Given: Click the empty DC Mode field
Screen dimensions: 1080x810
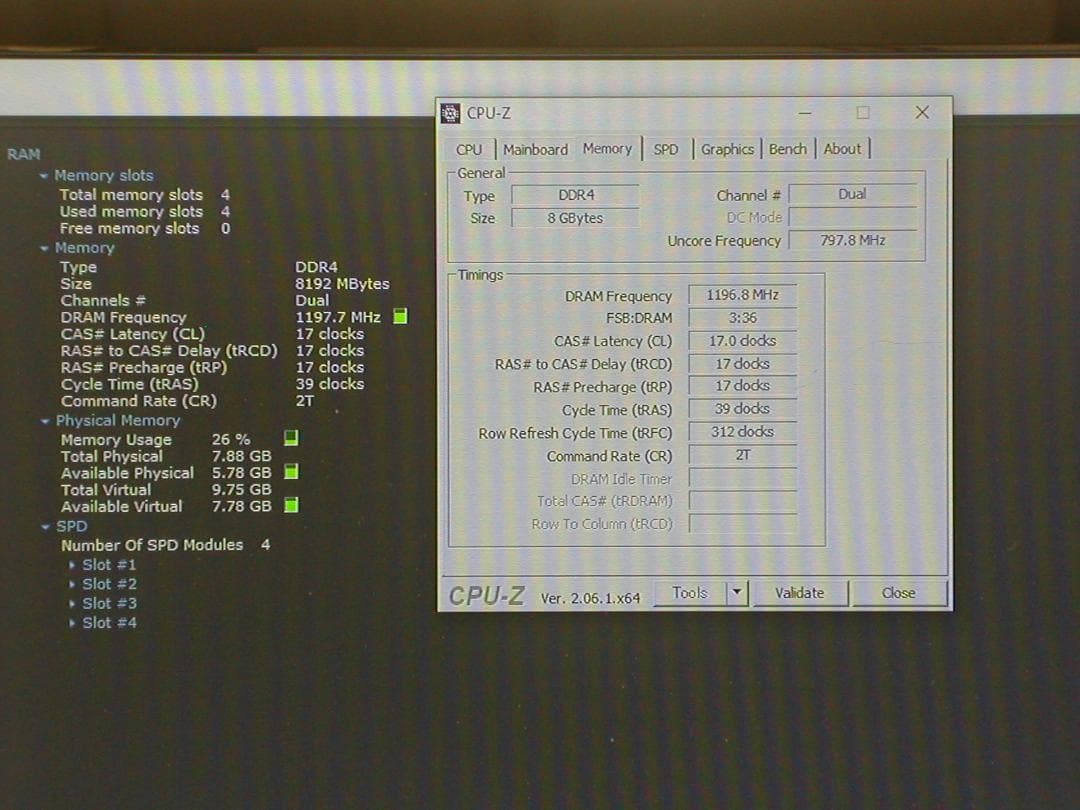Looking at the screenshot, I should 853,218.
